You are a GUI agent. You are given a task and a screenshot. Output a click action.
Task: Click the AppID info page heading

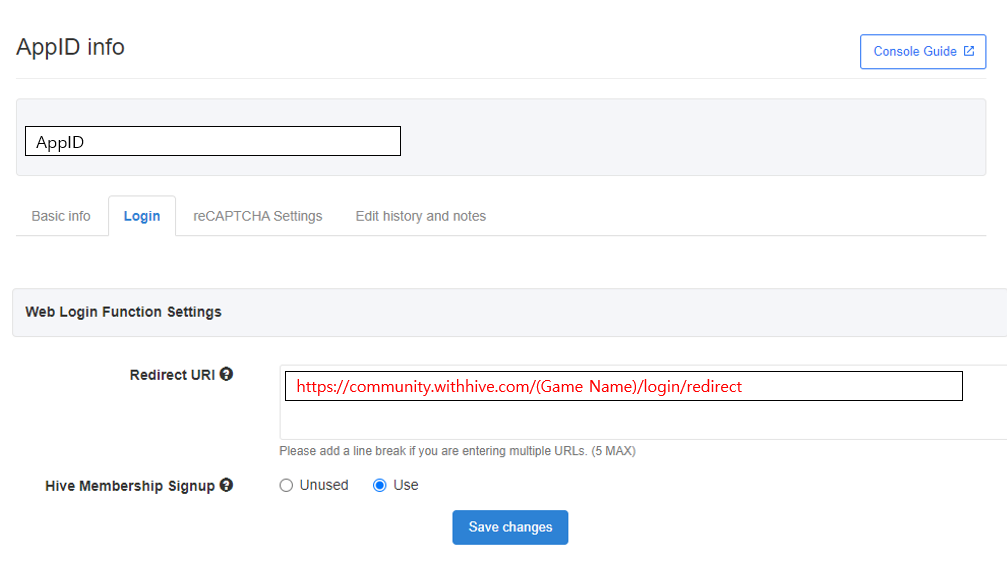71,47
